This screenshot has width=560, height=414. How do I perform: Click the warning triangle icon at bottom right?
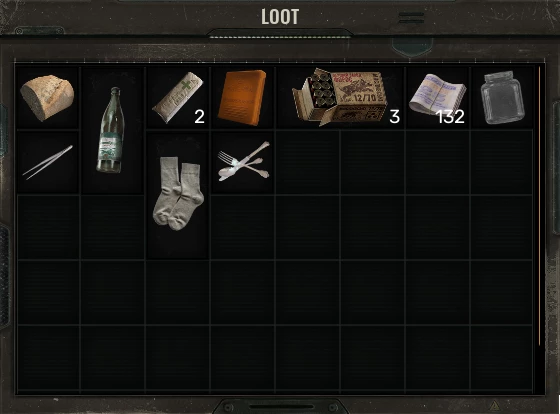[x=495, y=405]
